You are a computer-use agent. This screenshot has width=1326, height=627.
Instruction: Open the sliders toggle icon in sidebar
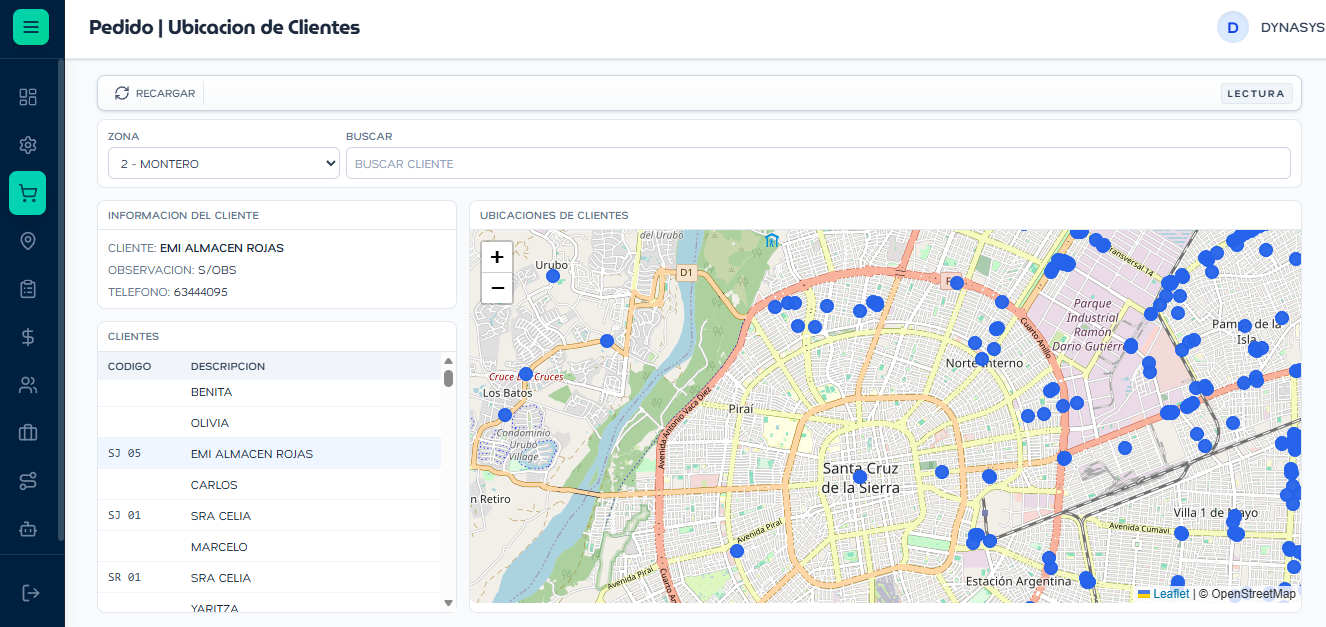pyautogui.click(x=28, y=481)
